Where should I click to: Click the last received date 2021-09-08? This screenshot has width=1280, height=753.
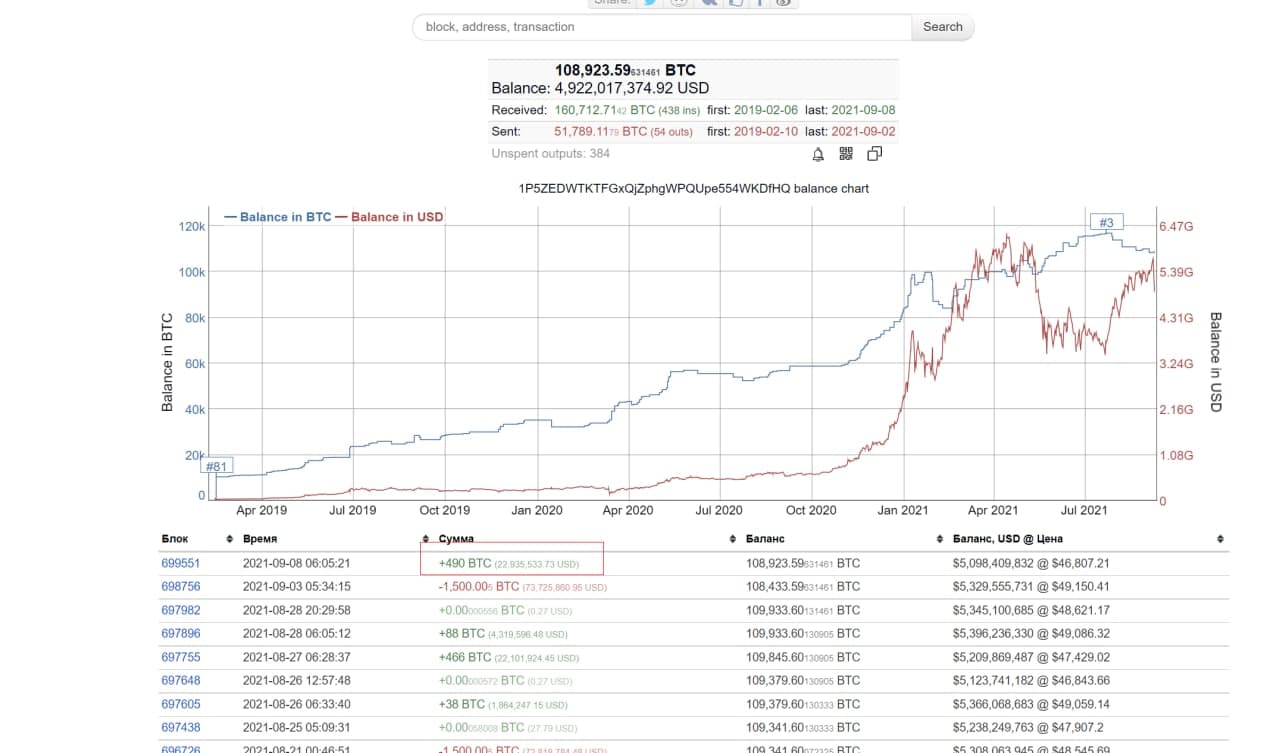(863, 110)
